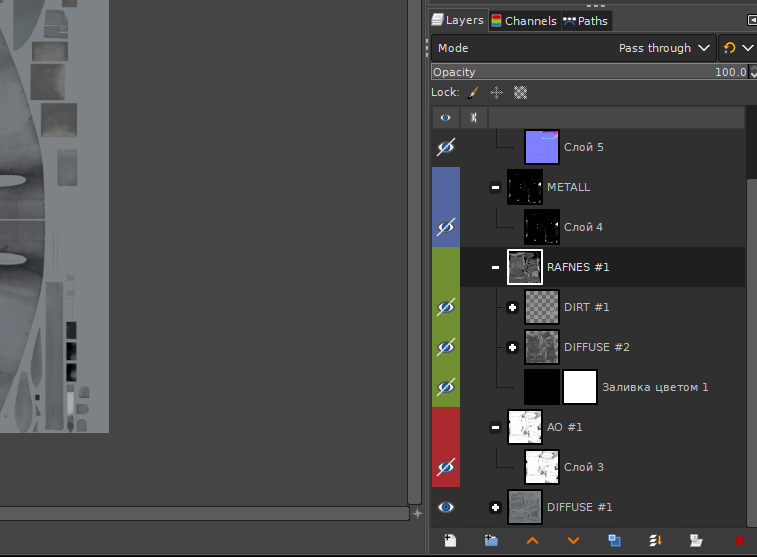This screenshot has height=557, width=757.
Task: Open the Pass through mode dropdown
Action: click(x=573, y=48)
